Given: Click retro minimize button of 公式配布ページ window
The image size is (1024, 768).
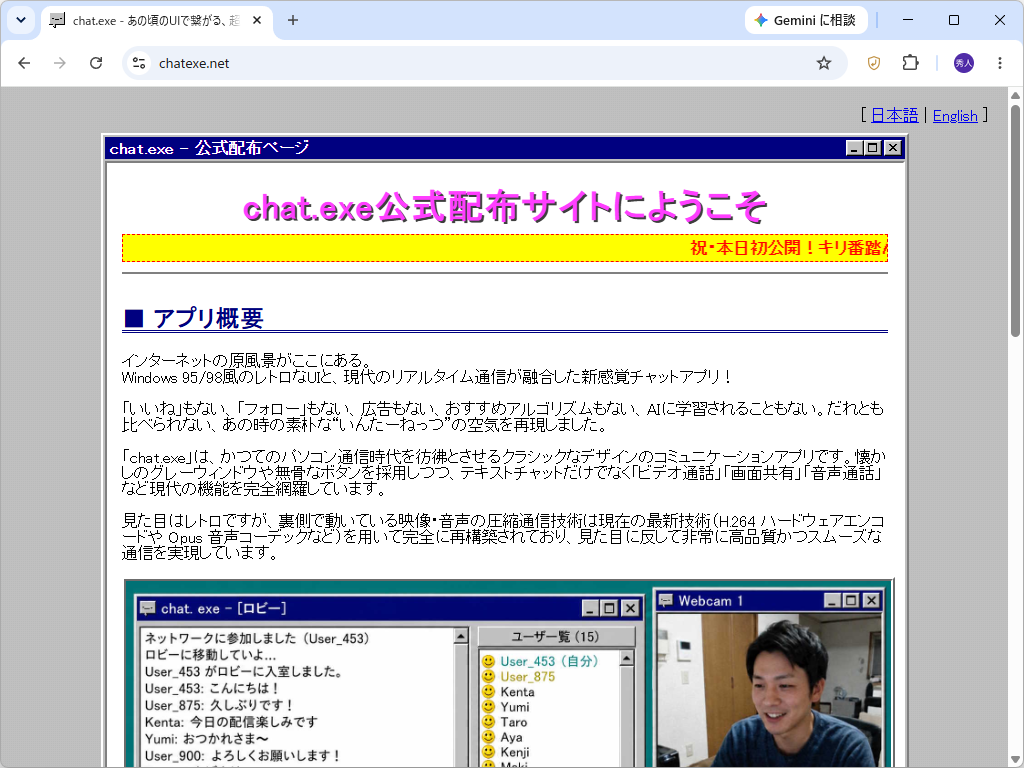Looking at the screenshot, I should click(854, 148).
